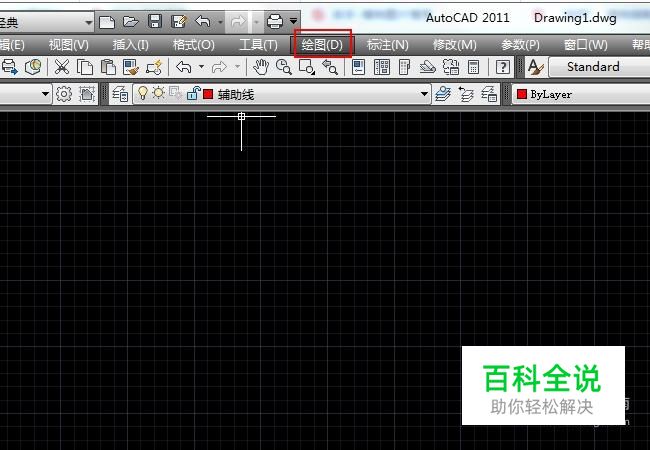The image size is (650, 450).
Task: Open Quick Access undo history dropdown arrow
Action: coord(221,22)
